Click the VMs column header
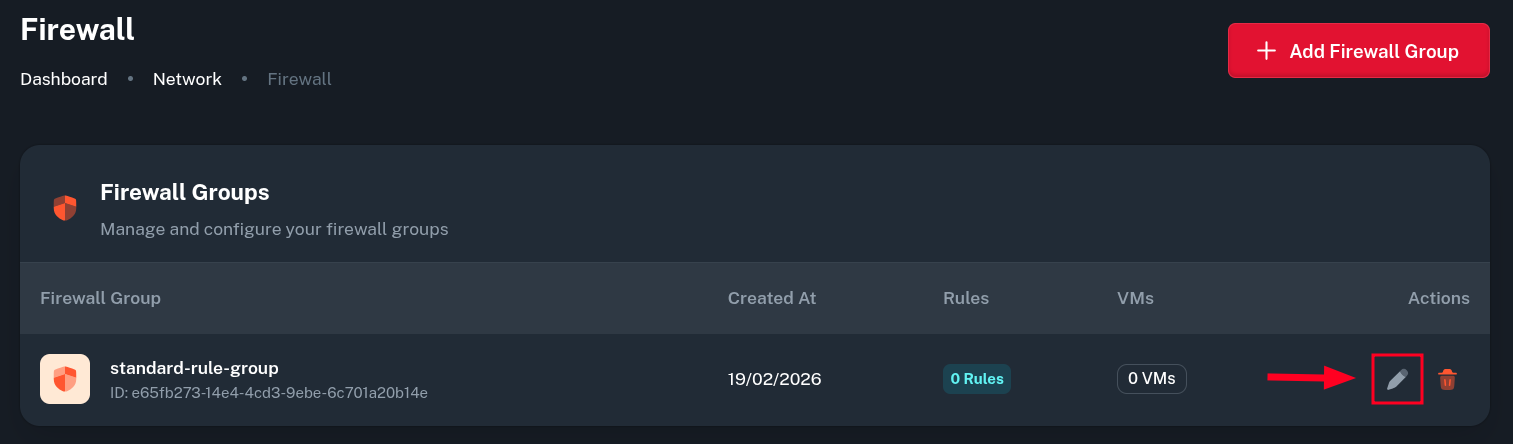This screenshot has width=1513, height=444. click(x=1135, y=298)
